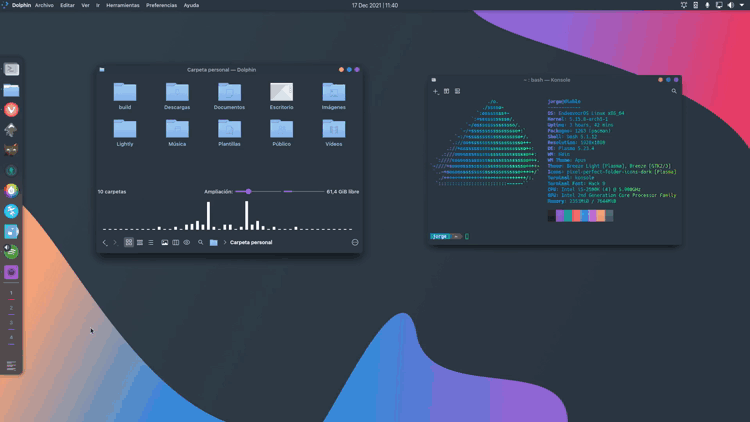Open Dolphin hamburger menu at bottom right
Viewport: 750px width, 422px height.
coord(355,242)
